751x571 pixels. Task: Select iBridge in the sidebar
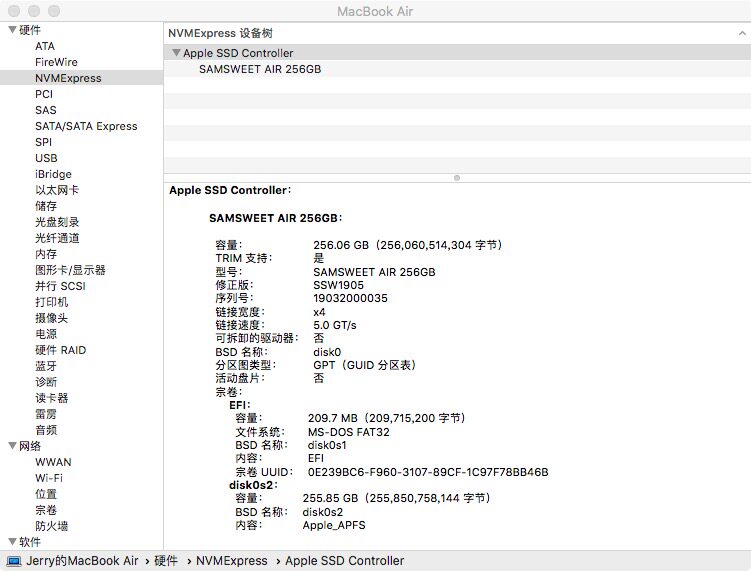[53, 174]
